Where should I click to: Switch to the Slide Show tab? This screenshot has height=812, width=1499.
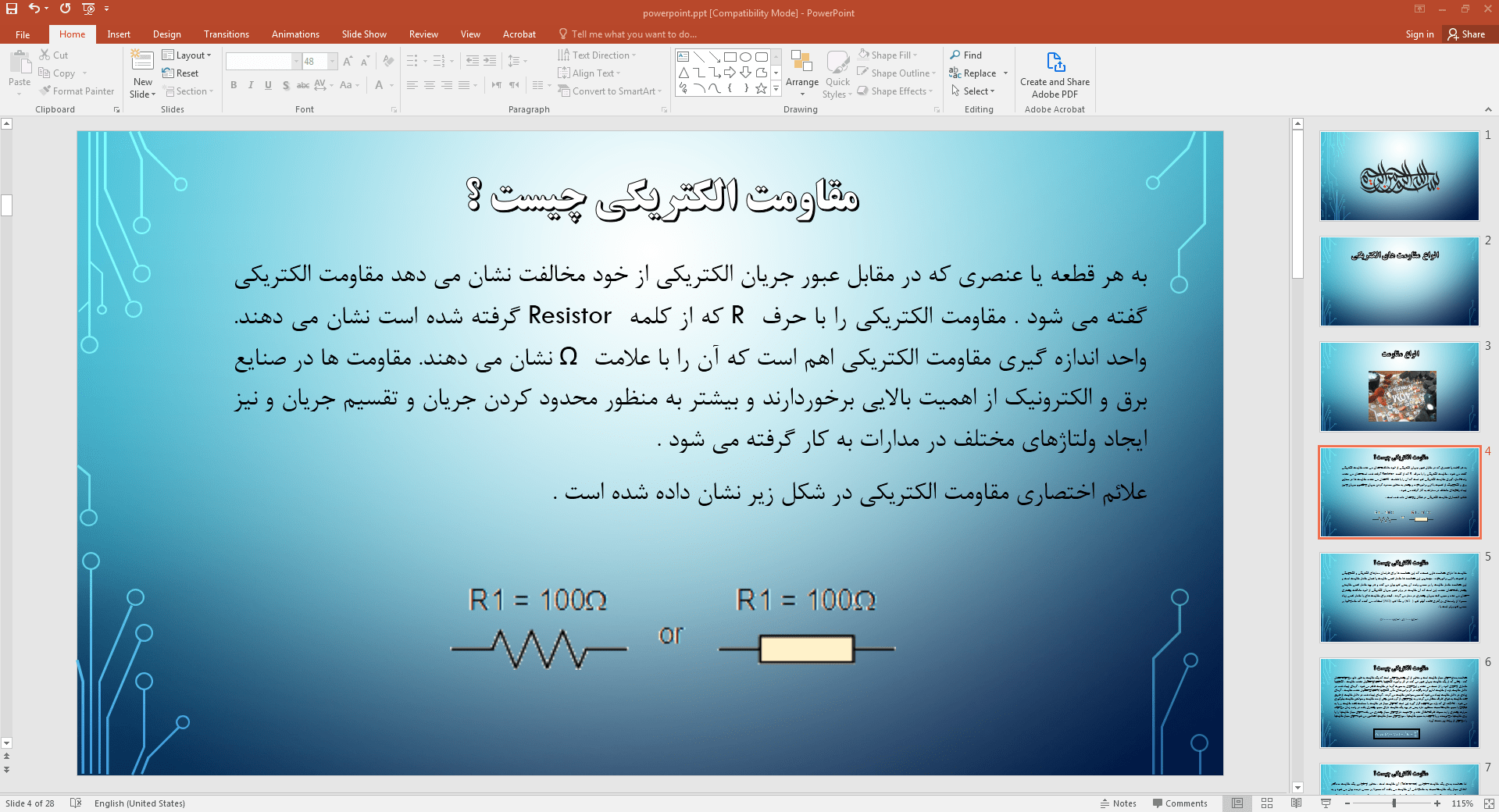click(x=364, y=34)
